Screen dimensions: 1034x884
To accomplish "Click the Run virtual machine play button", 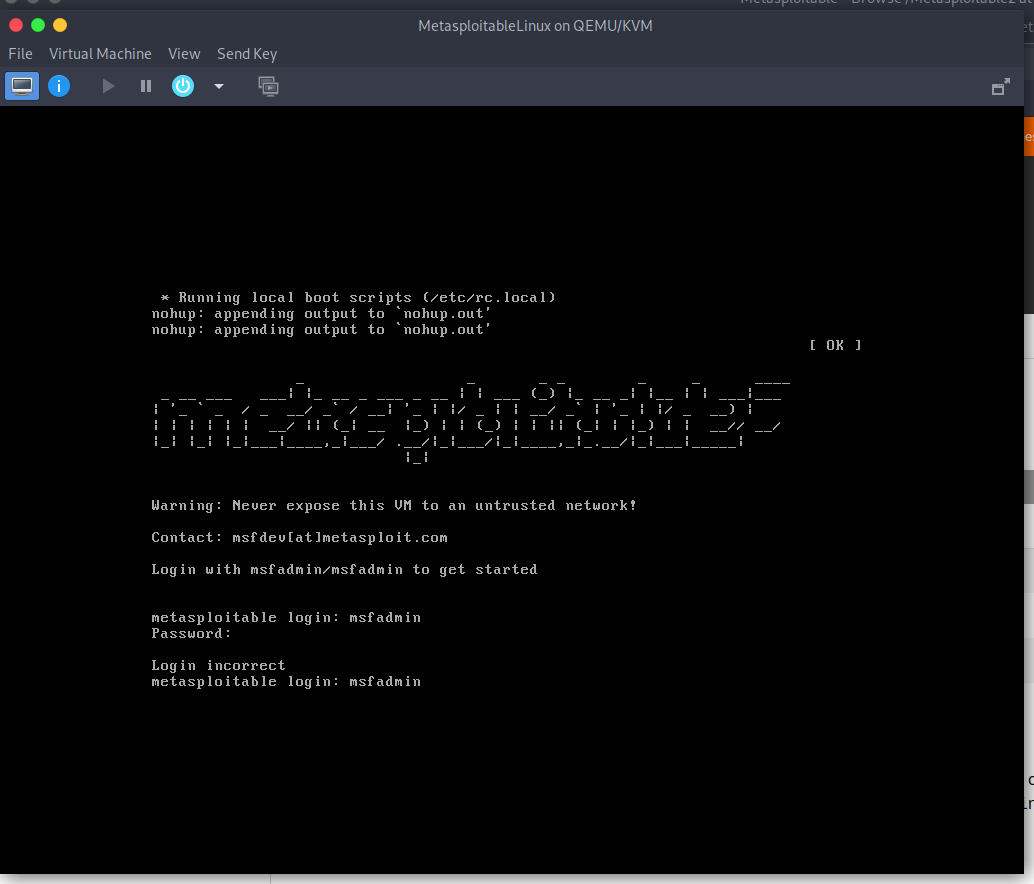I will (x=108, y=86).
